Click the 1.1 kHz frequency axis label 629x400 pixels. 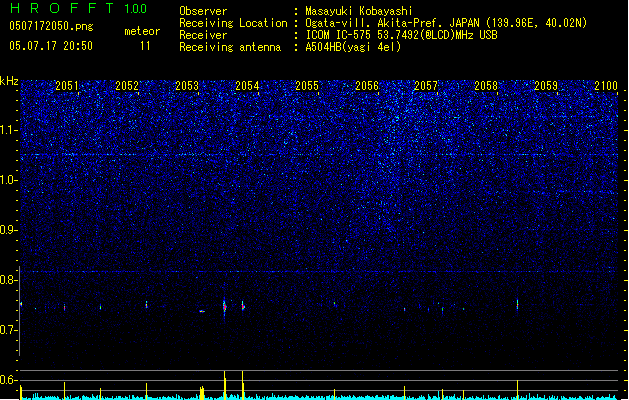click(x=9, y=130)
